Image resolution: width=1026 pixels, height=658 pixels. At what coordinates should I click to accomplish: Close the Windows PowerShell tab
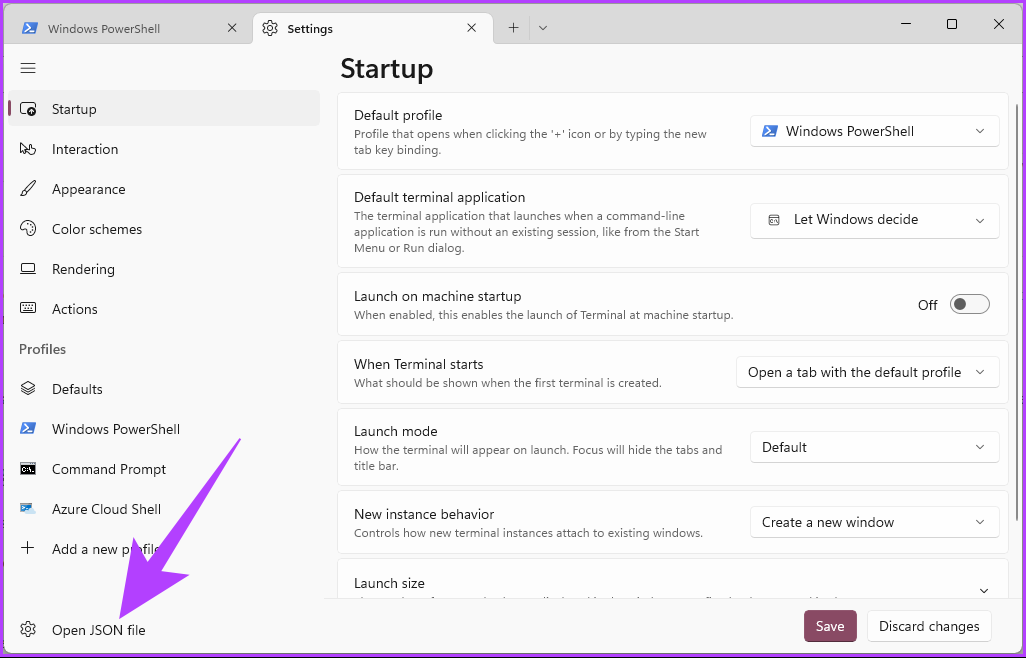click(232, 27)
